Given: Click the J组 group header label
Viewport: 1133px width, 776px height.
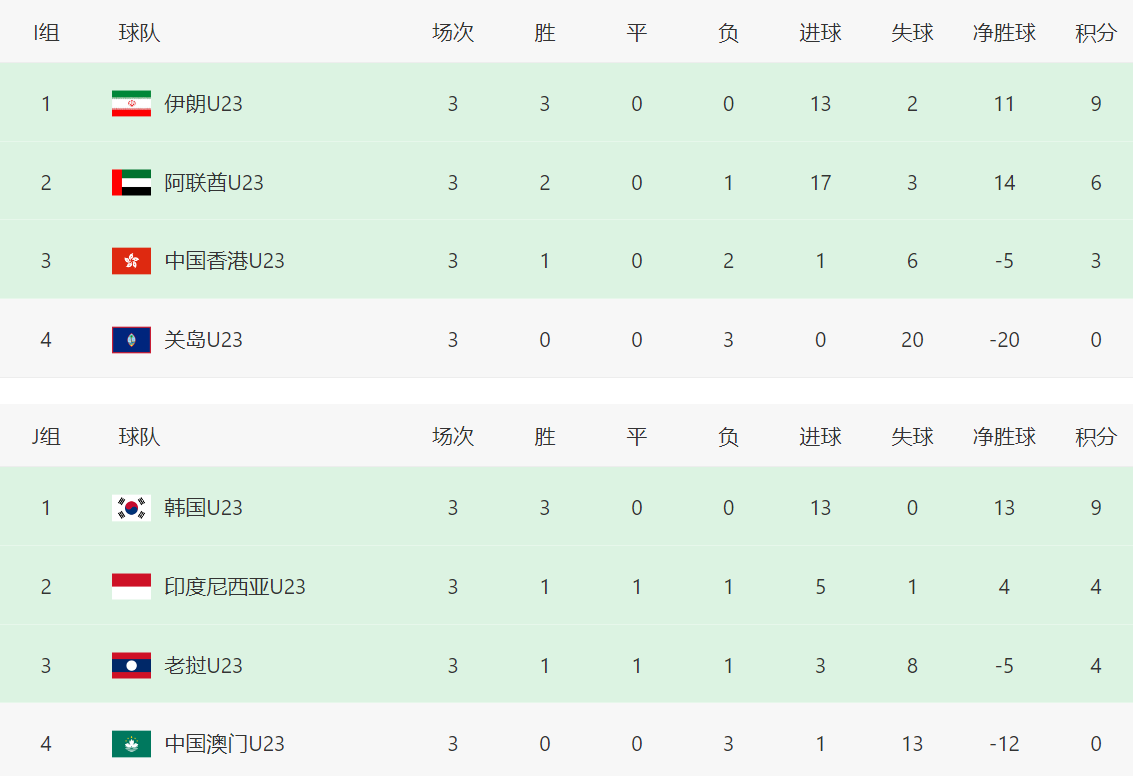Looking at the screenshot, I should click(x=46, y=437).
